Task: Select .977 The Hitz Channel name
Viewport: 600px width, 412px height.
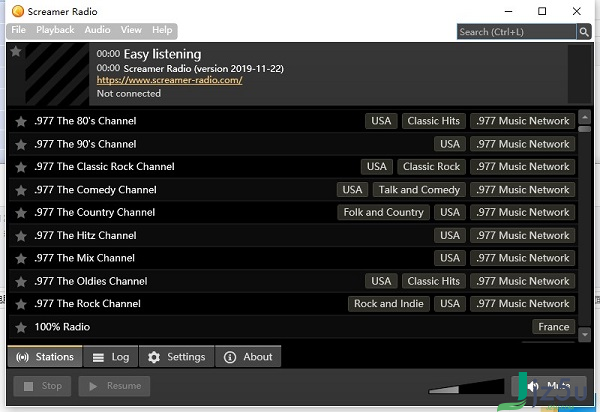Action: (85, 235)
